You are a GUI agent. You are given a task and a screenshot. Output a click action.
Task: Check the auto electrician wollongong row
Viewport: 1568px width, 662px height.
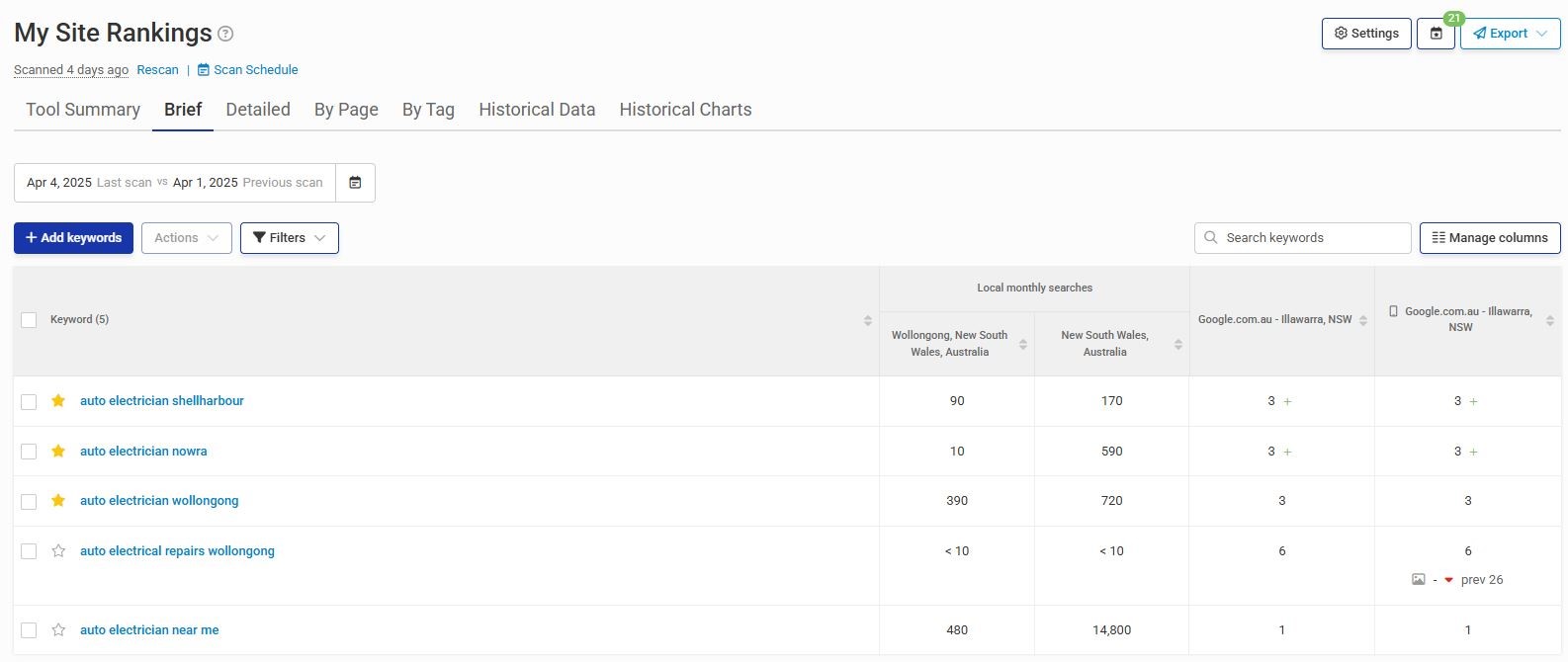click(x=29, y=502)
